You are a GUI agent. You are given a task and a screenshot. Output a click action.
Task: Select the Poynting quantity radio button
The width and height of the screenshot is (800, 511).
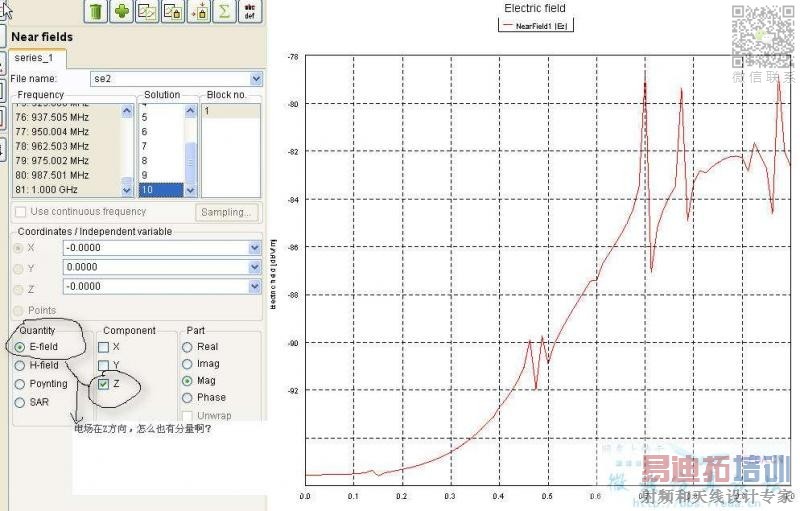[20, 384]
